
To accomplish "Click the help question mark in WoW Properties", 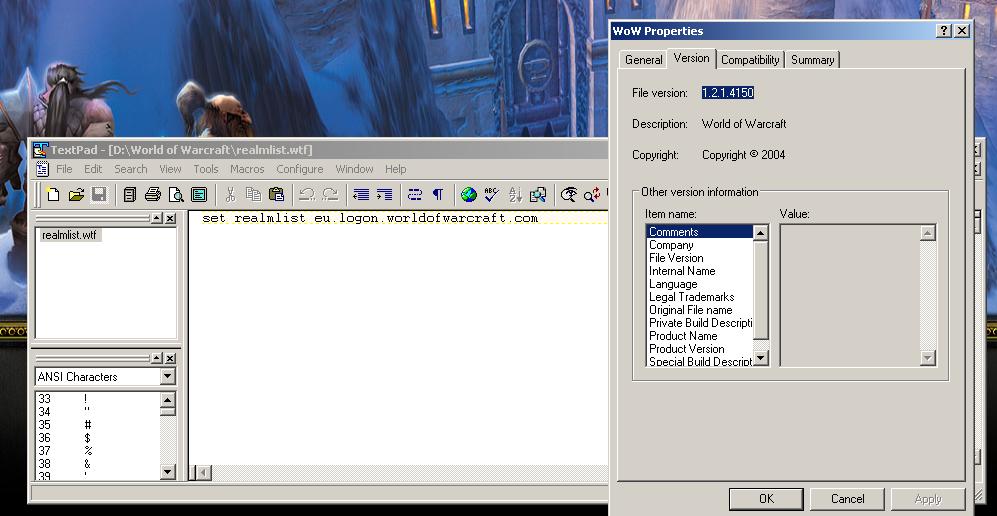I will (x=944, y=31).
